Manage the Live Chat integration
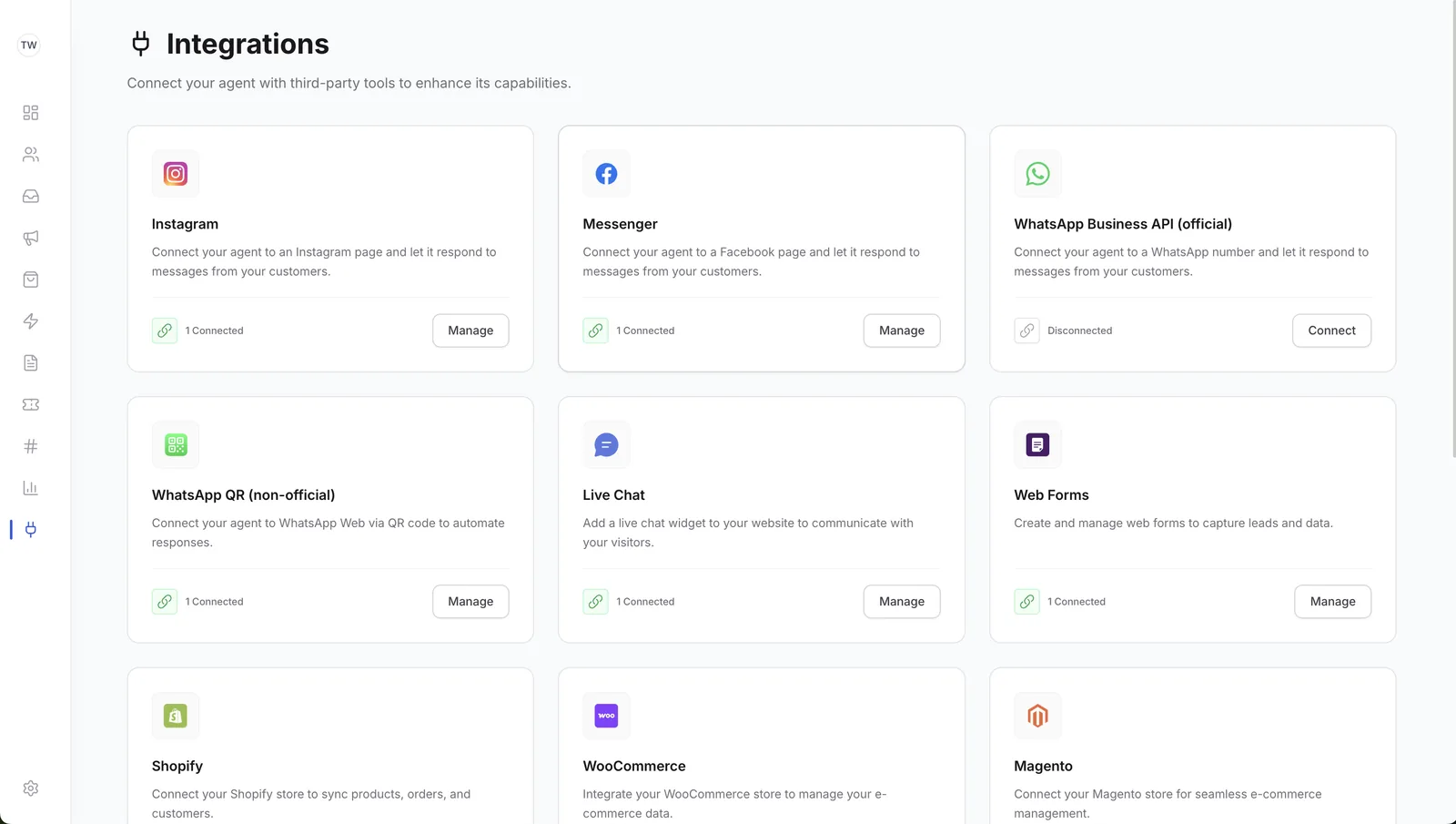 point(901,602)
